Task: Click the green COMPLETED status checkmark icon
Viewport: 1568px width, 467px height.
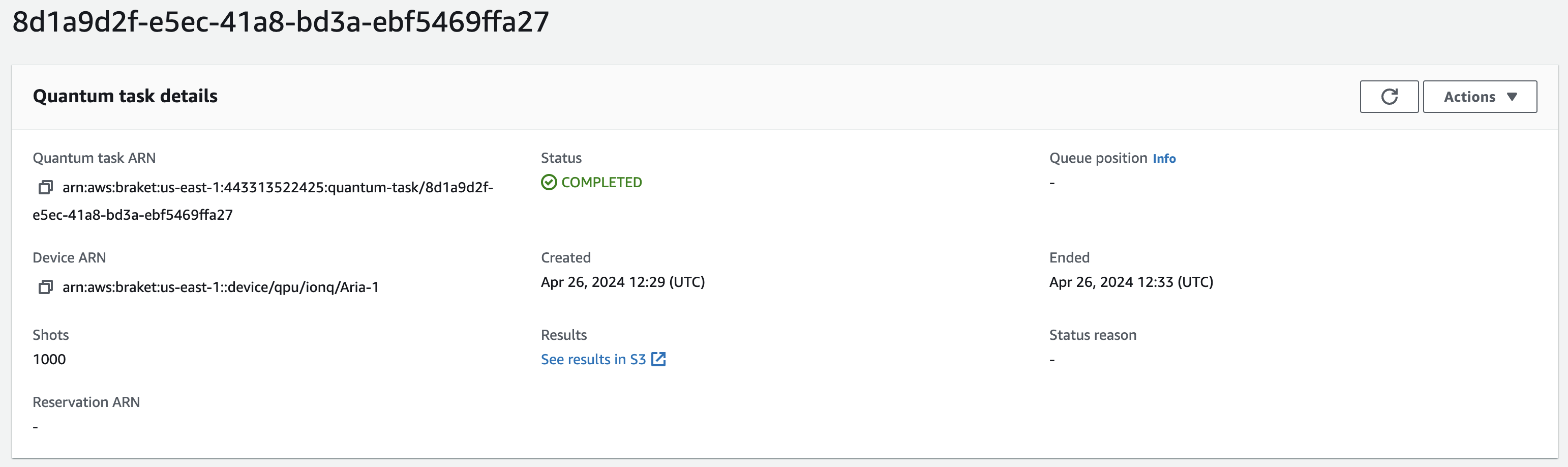Action: tap(549, 183)
